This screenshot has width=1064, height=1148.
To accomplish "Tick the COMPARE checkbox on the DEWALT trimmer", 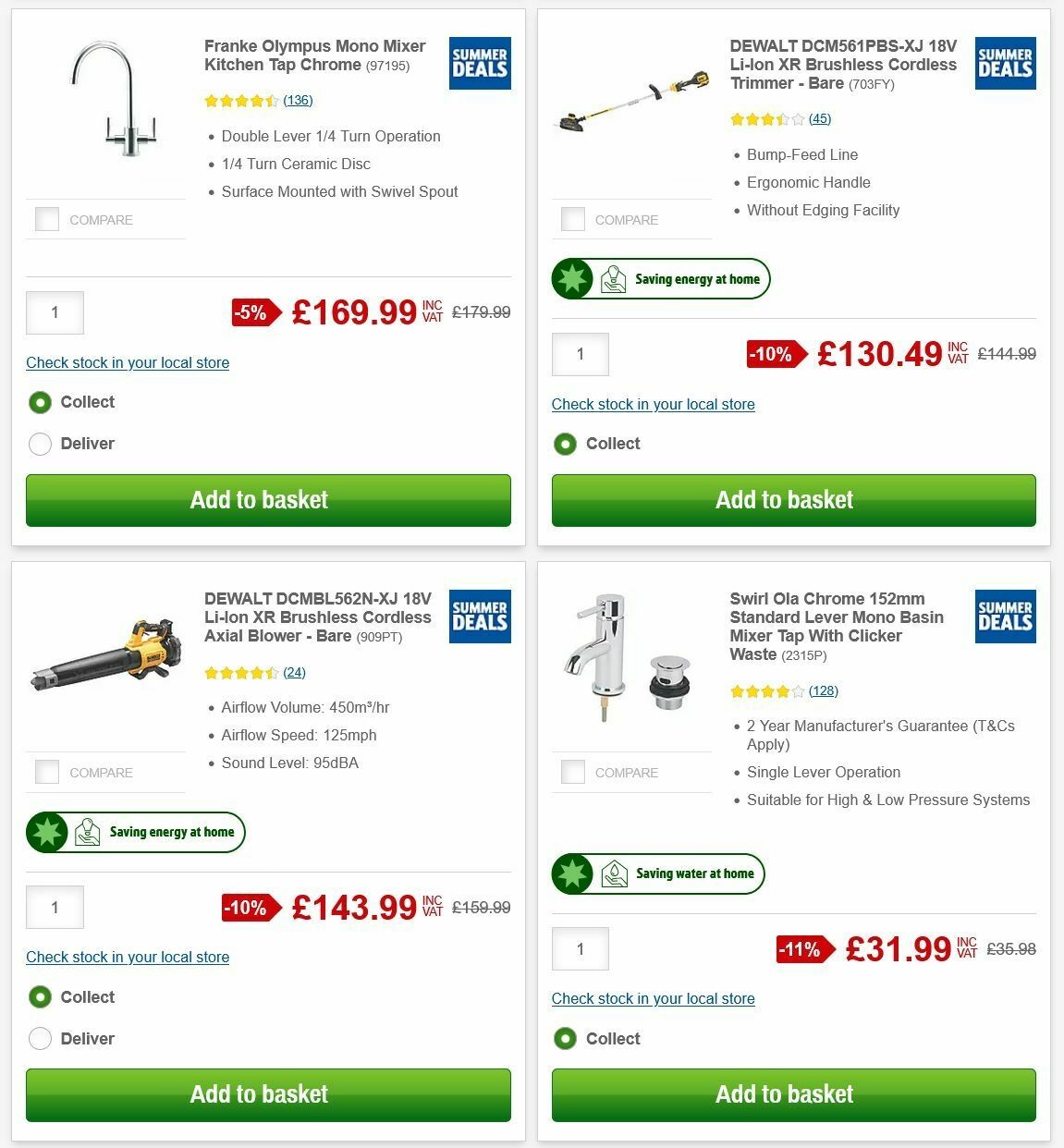I will (x=572, y=219).
